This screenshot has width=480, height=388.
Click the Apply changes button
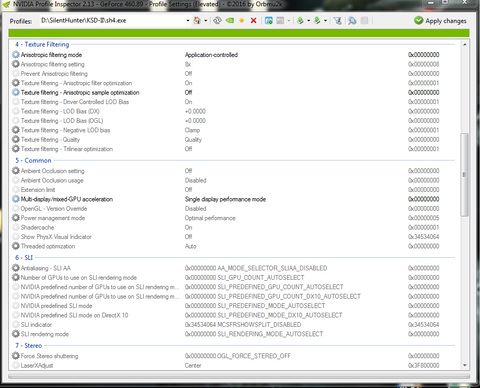point(440,21)
